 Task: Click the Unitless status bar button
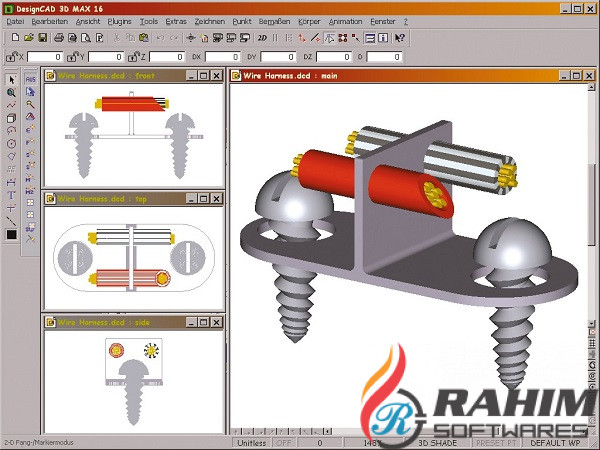[x=252, y=443]
